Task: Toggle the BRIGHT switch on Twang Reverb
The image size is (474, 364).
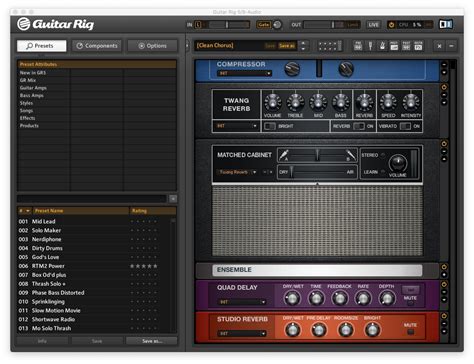Action: [270, 126]
